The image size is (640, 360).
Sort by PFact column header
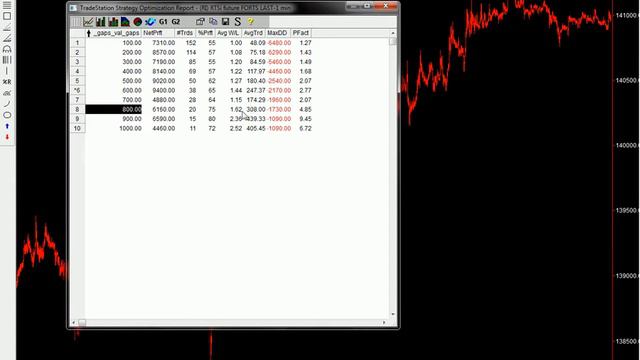[x=301, y=33]
